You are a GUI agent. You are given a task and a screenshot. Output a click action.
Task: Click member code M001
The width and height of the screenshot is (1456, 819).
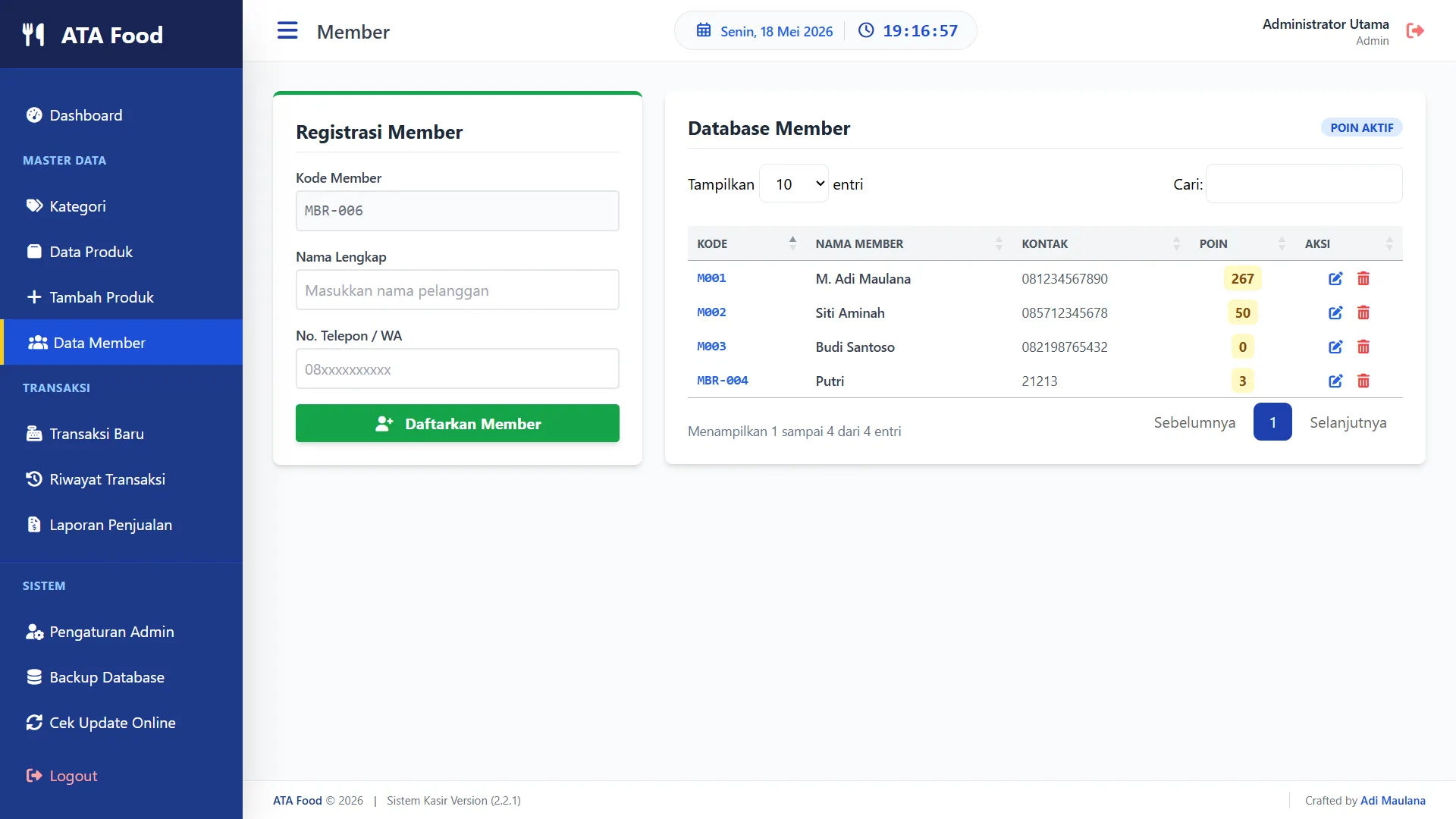(711, 278)
